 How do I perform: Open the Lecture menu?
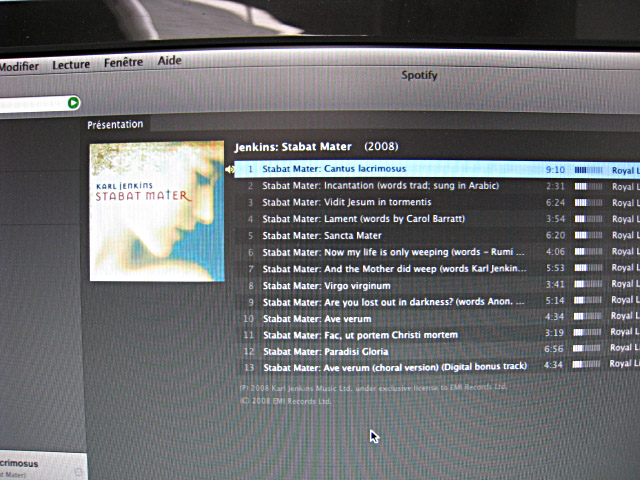tap(71, 64)
